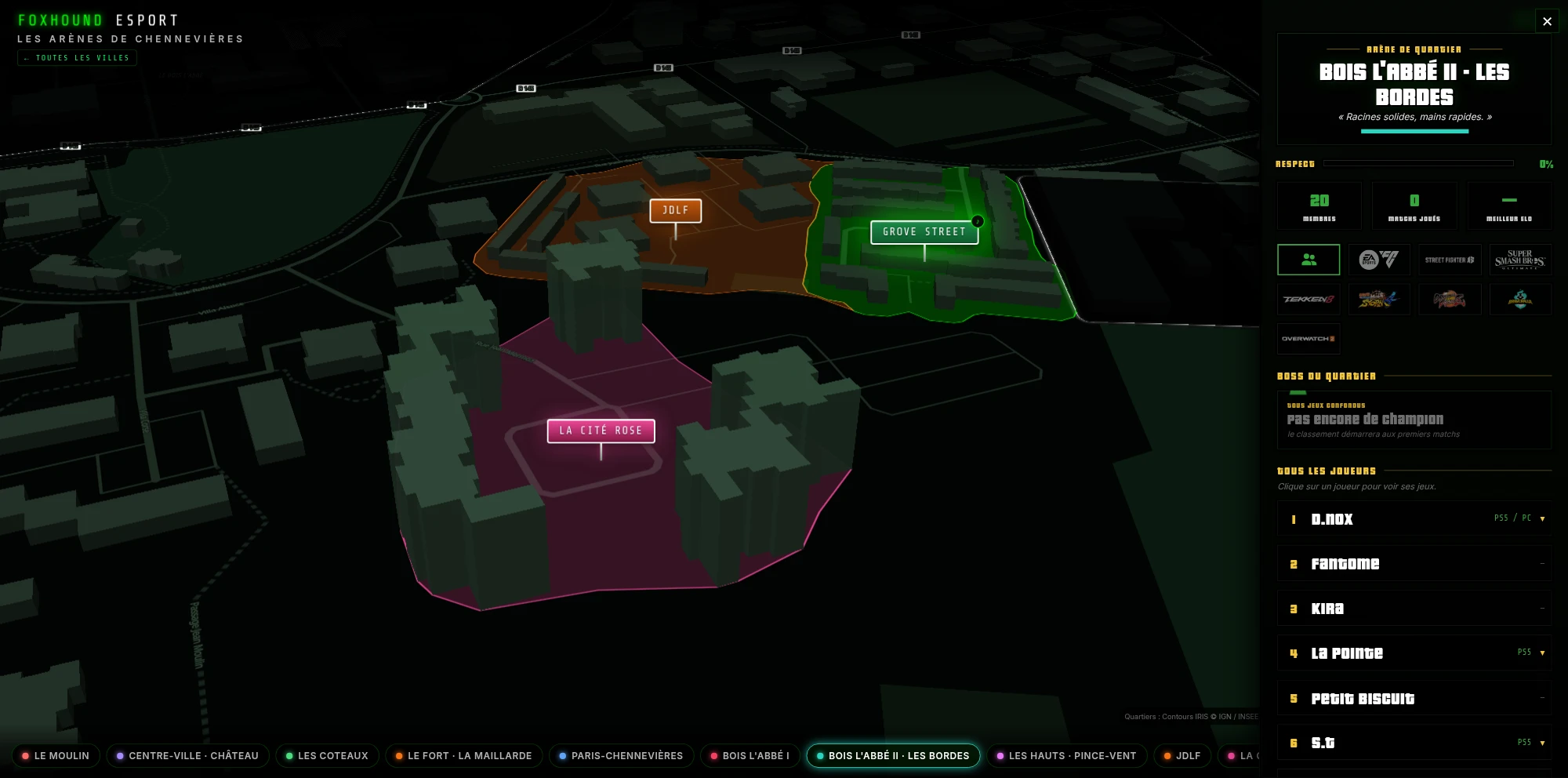Expand S.T player row arrow
1568x778 pixels.
point(1542,743)
